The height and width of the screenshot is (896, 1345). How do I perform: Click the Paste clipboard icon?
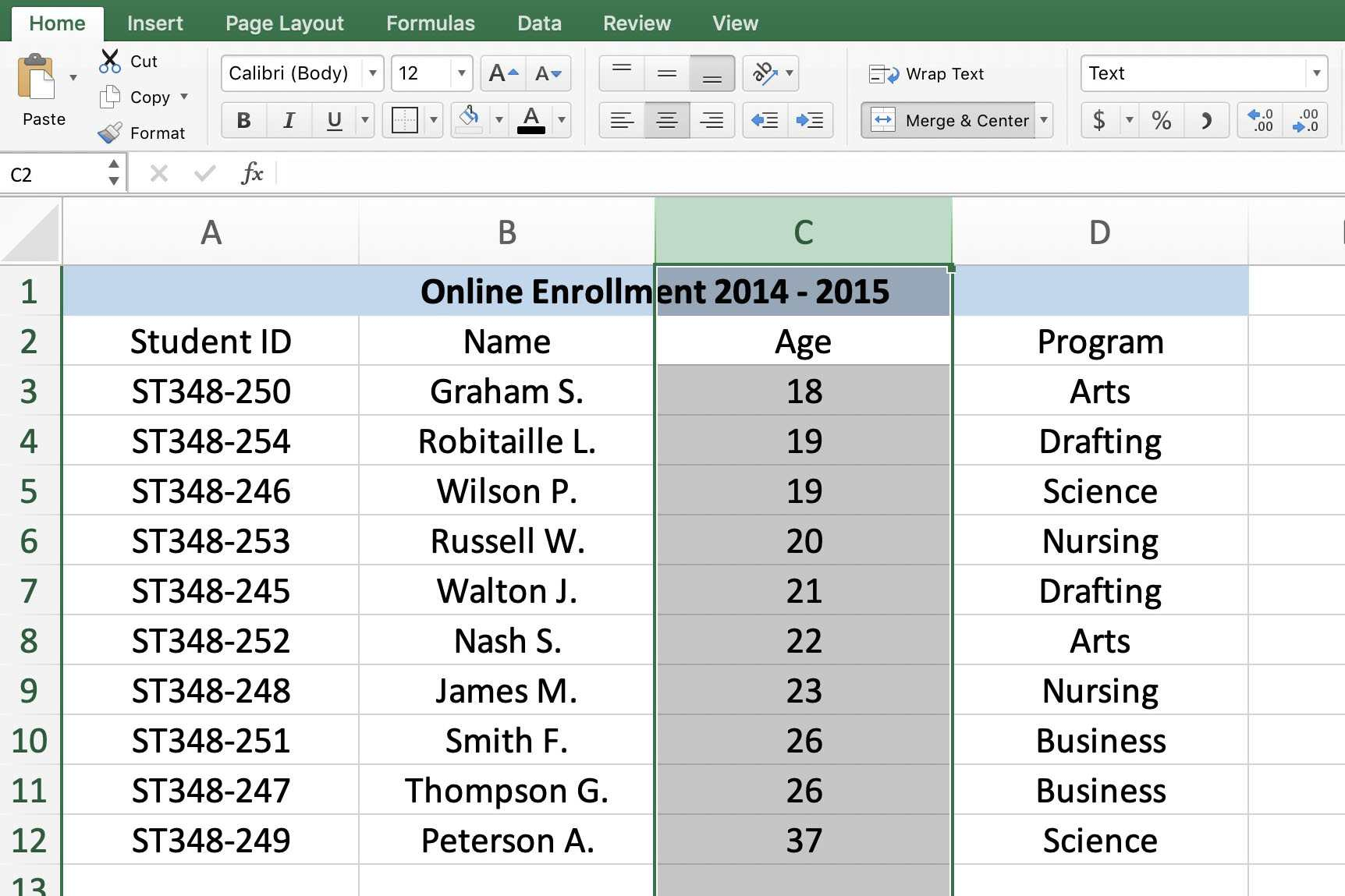coord(37,77)
